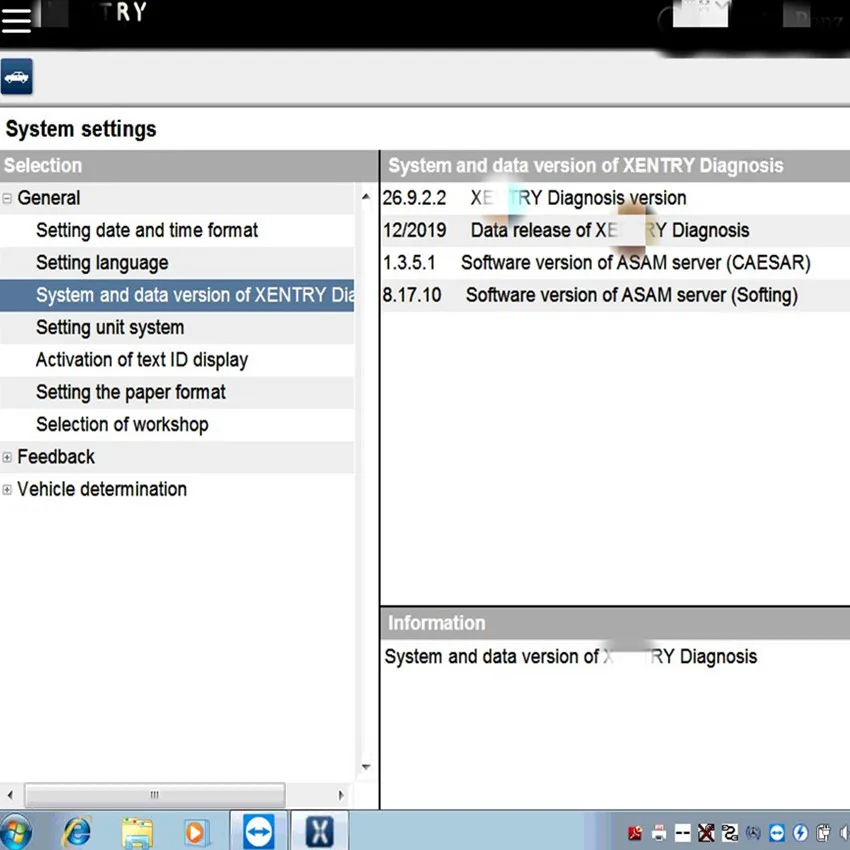Click the scroll right arrow
The image size is (850, 850).
(340, 795)
